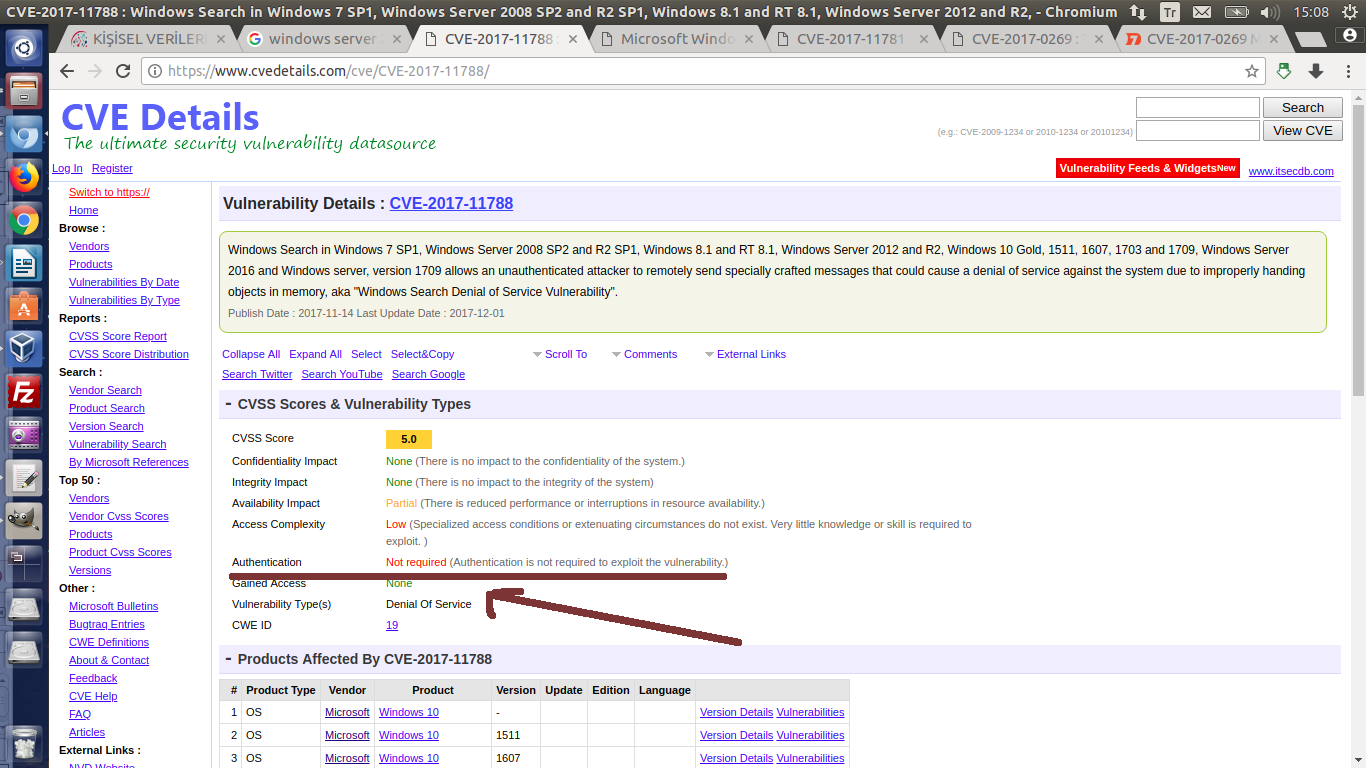
Task: Open the battery indicator
Action: click(x=1236, y=12)
